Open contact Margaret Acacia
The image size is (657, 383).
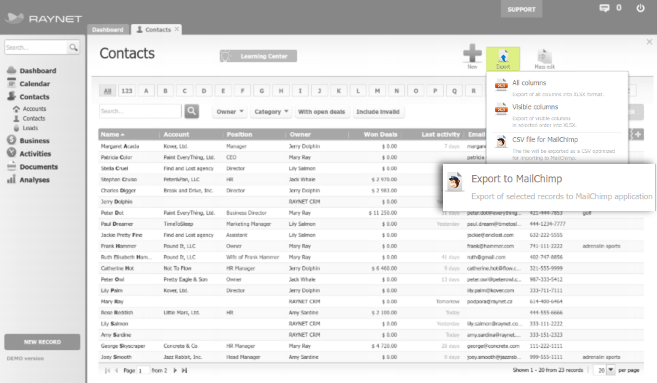click(x=120, y=146)
